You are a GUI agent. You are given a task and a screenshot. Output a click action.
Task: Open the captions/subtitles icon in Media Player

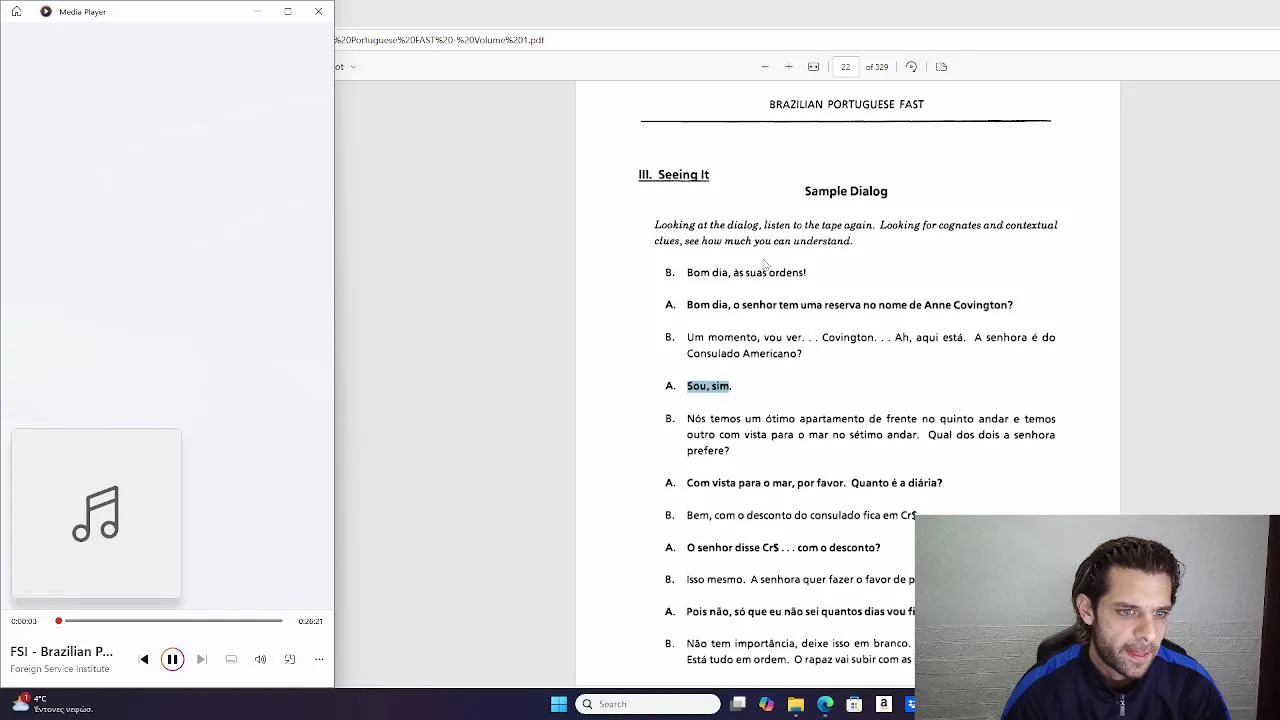point(231,660)
